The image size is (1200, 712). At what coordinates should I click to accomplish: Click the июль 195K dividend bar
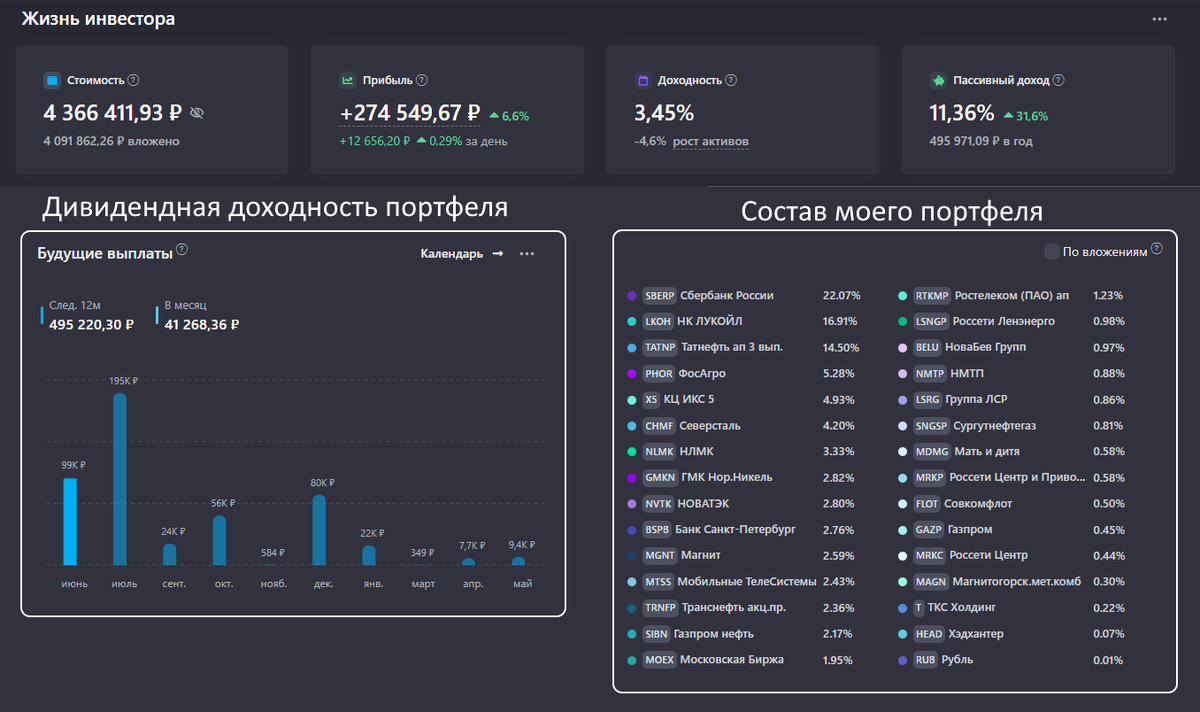(120, 479)
